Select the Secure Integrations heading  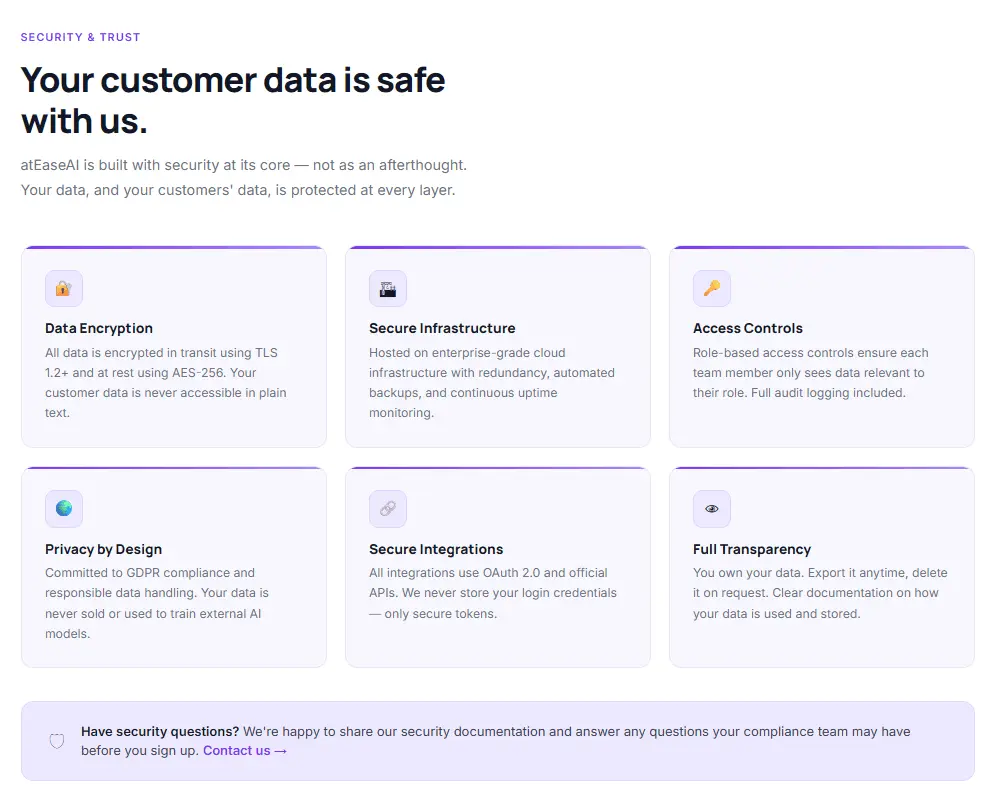(x=436, y=549)
